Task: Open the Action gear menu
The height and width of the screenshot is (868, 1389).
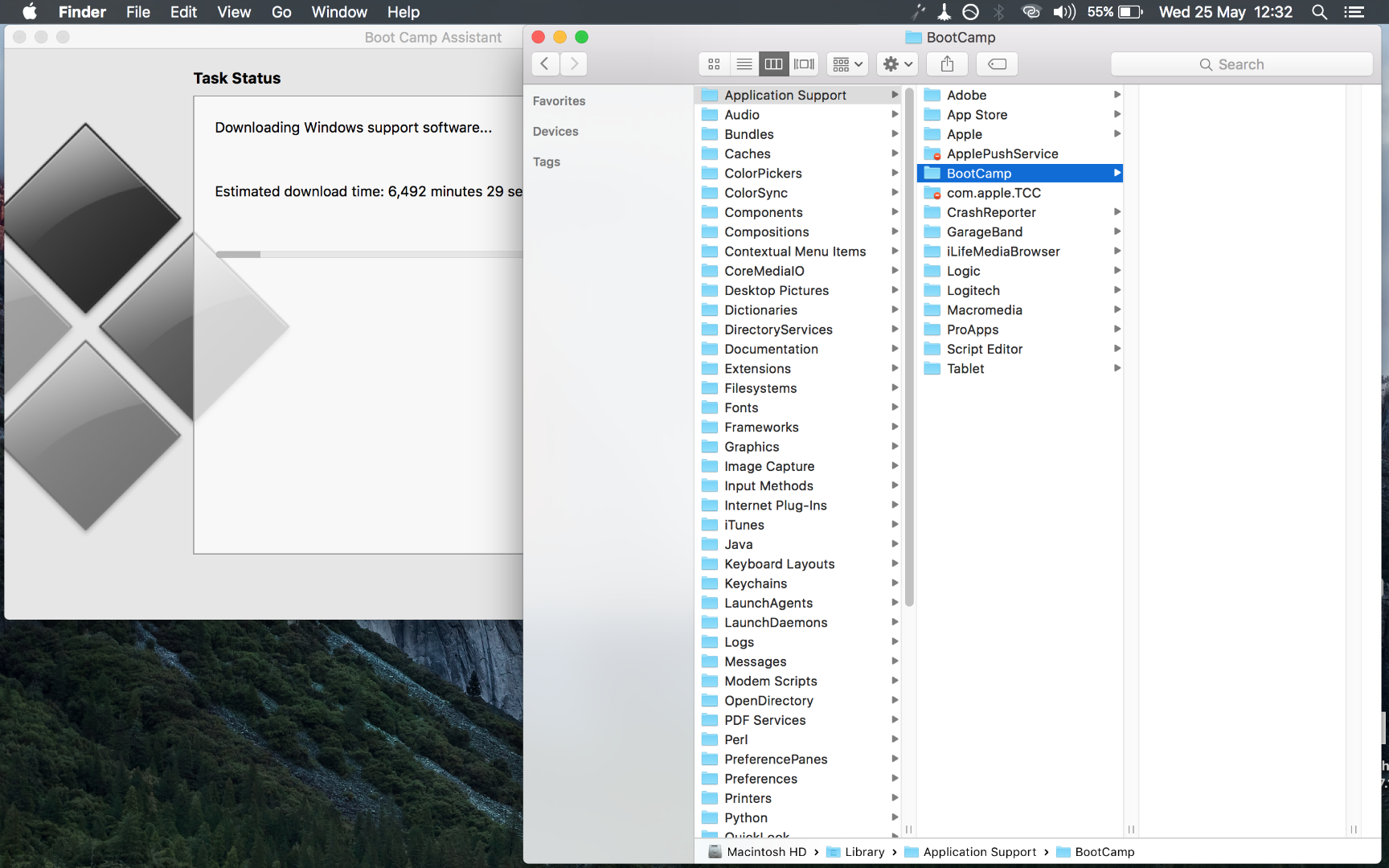Action: [x=898, y=64]
